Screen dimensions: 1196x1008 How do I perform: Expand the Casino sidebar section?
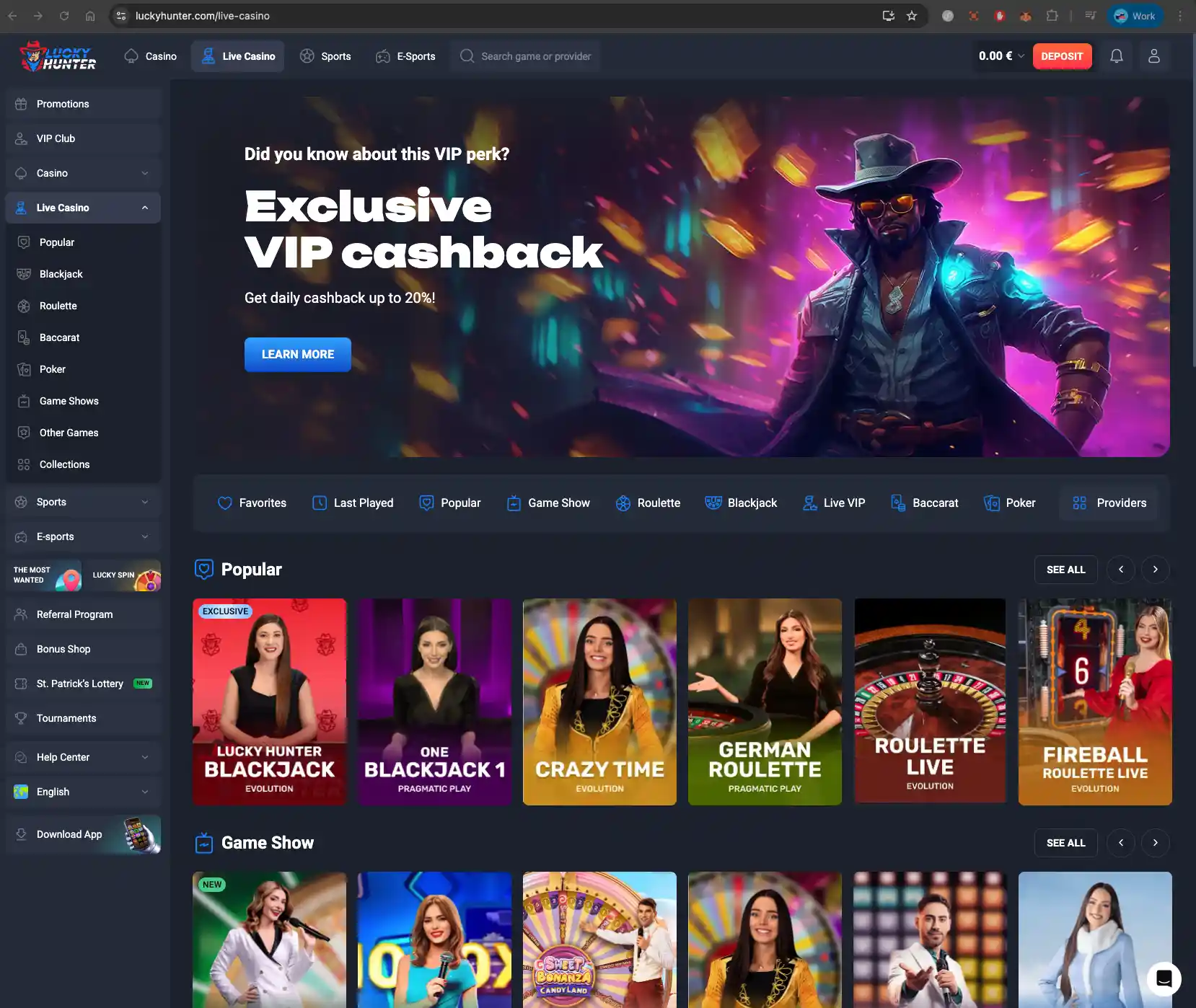tap(83, 173)
